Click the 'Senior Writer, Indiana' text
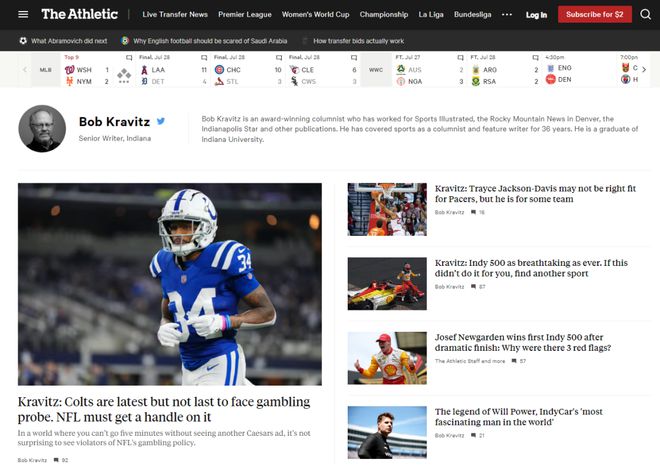Screen dimensions: 660x470 point(114,138)
